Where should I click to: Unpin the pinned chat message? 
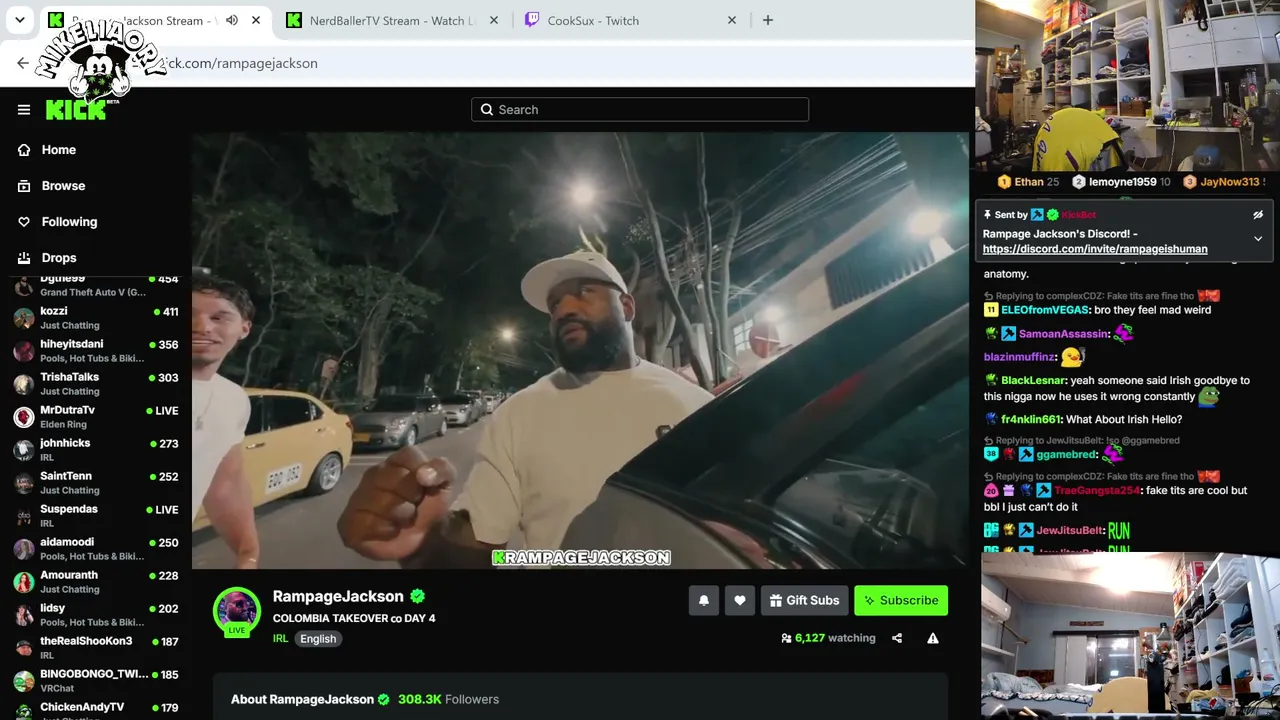(x=1258, y=215)
